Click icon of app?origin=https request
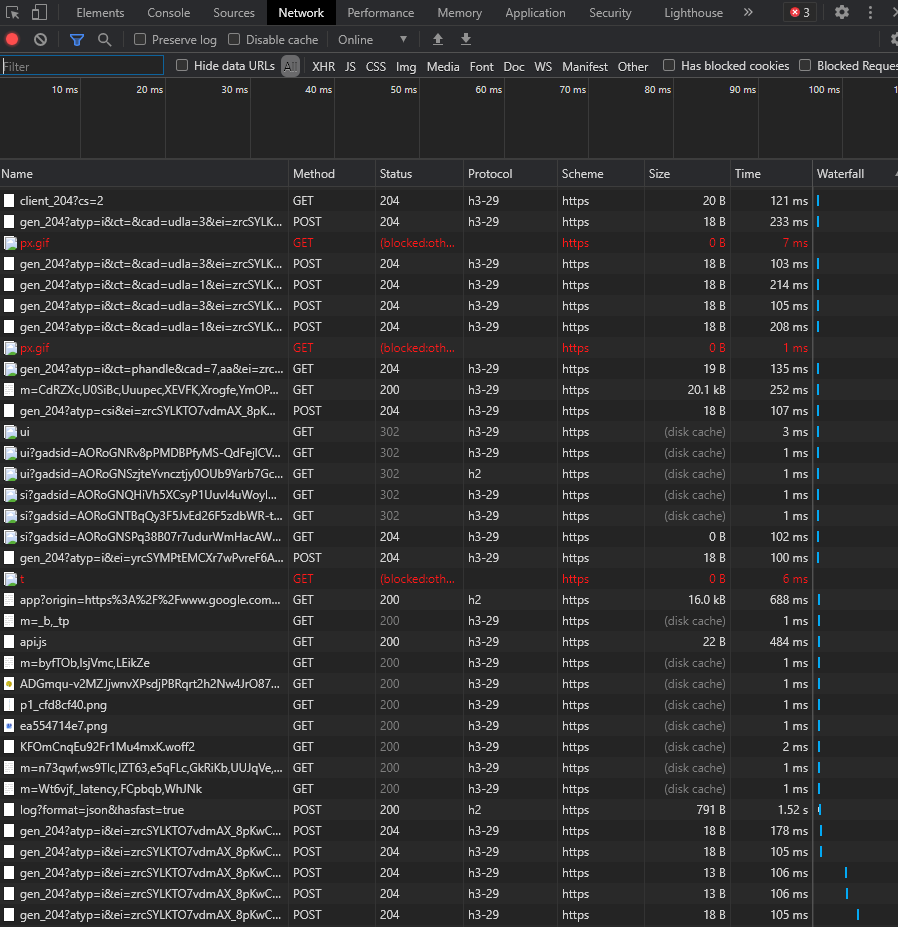 click(9, 600)
